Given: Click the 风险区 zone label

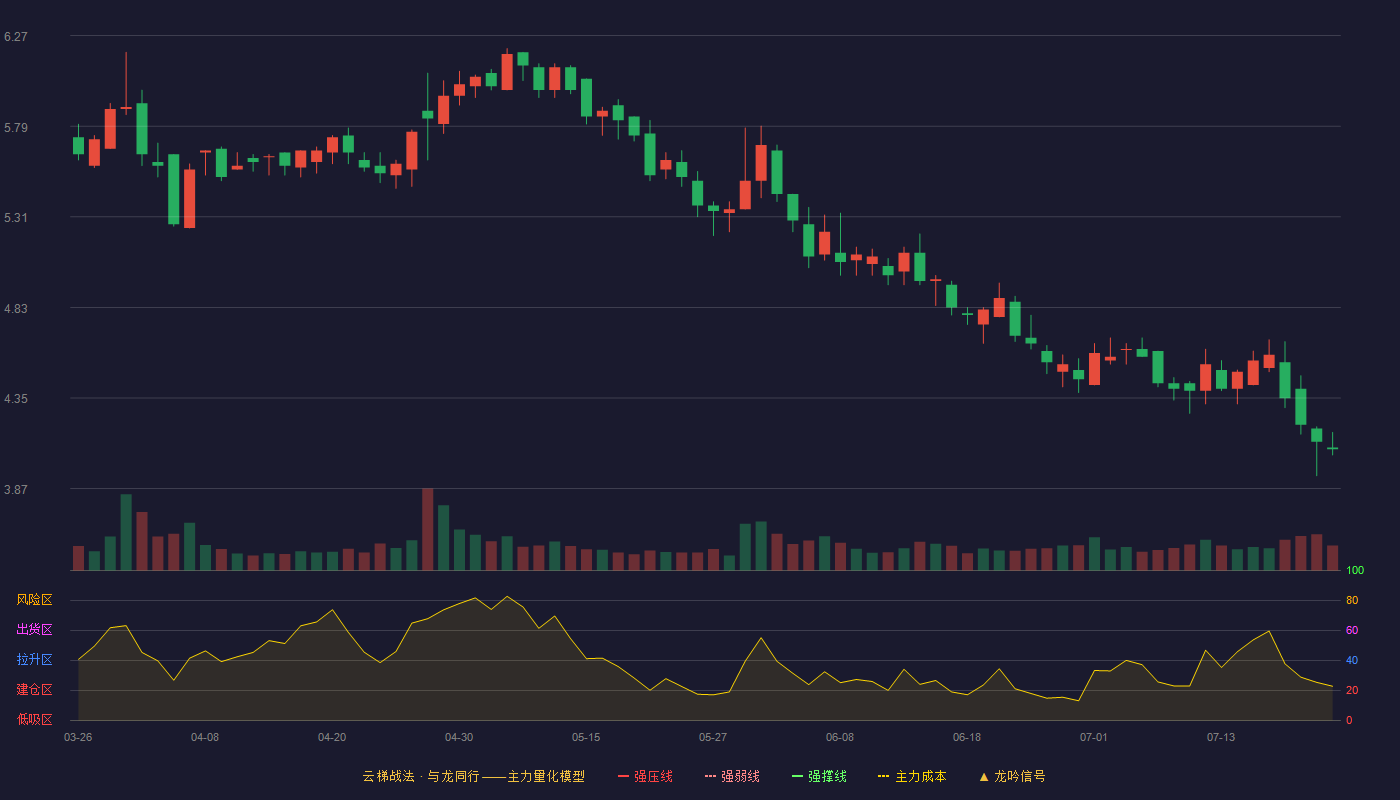Looking at the screenshot, I should (34, 600).
